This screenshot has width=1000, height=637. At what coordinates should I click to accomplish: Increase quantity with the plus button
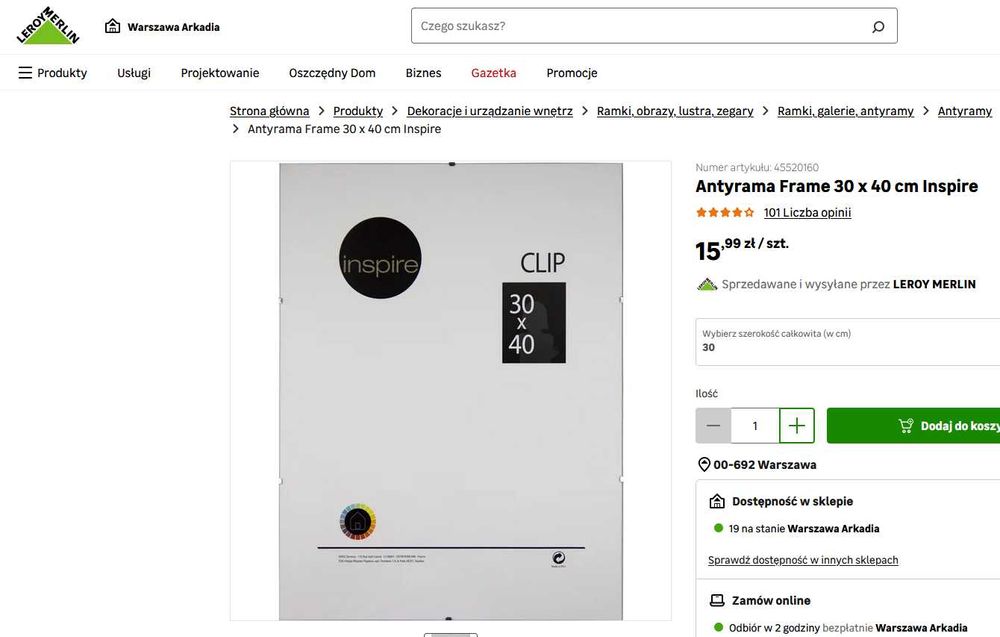tap(797, 425)
